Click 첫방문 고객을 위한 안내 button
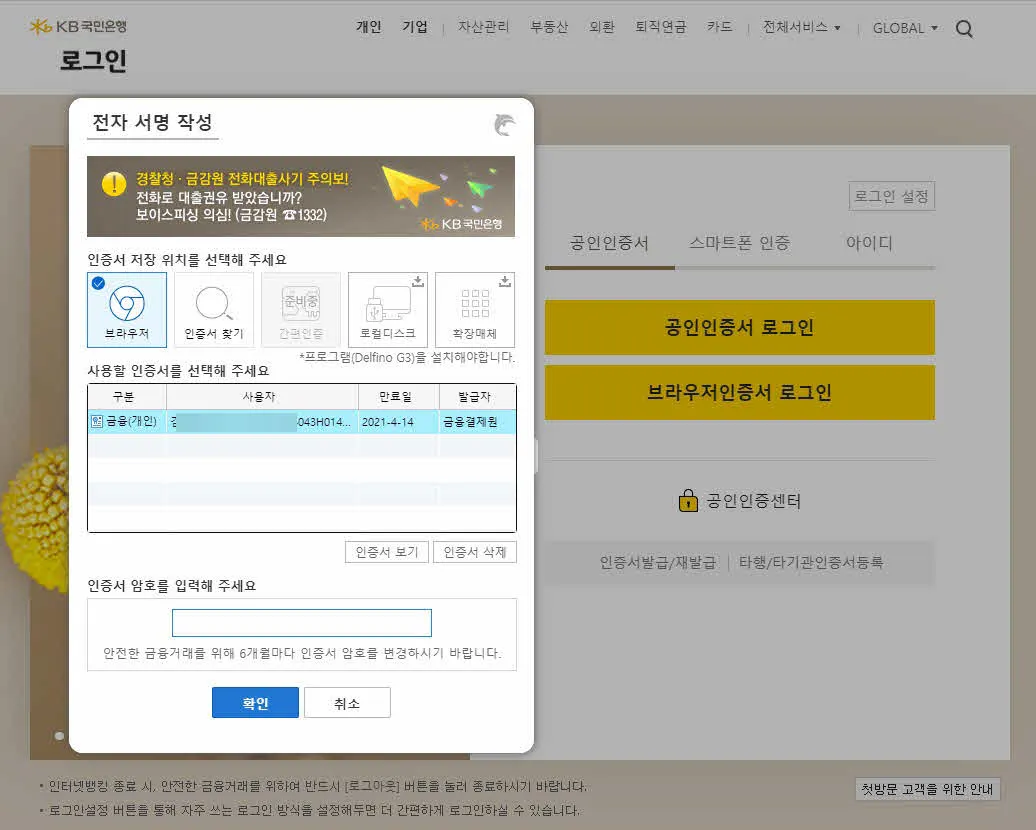 [927, 789]
